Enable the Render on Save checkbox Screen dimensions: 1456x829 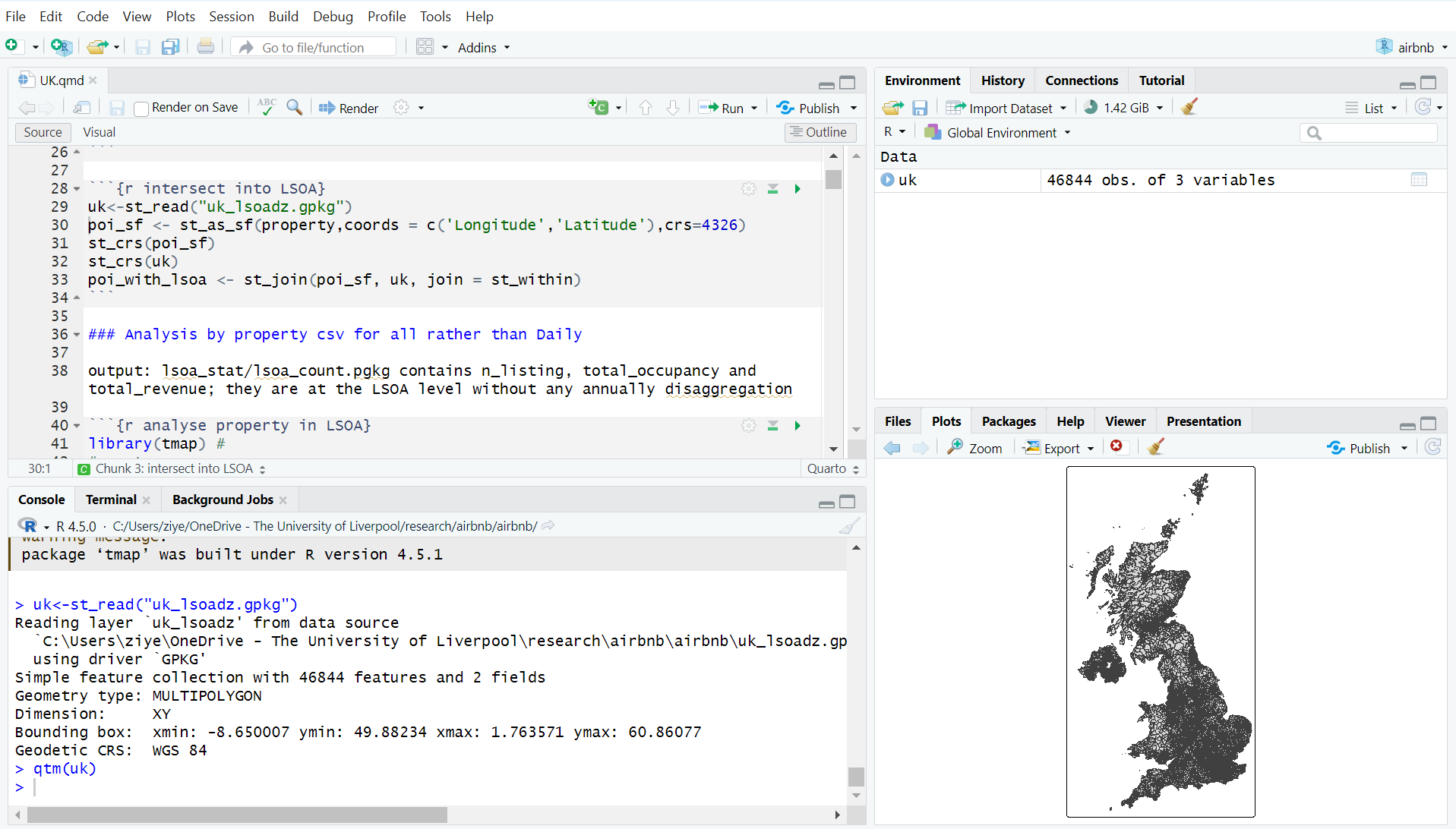tap(141, 109)
